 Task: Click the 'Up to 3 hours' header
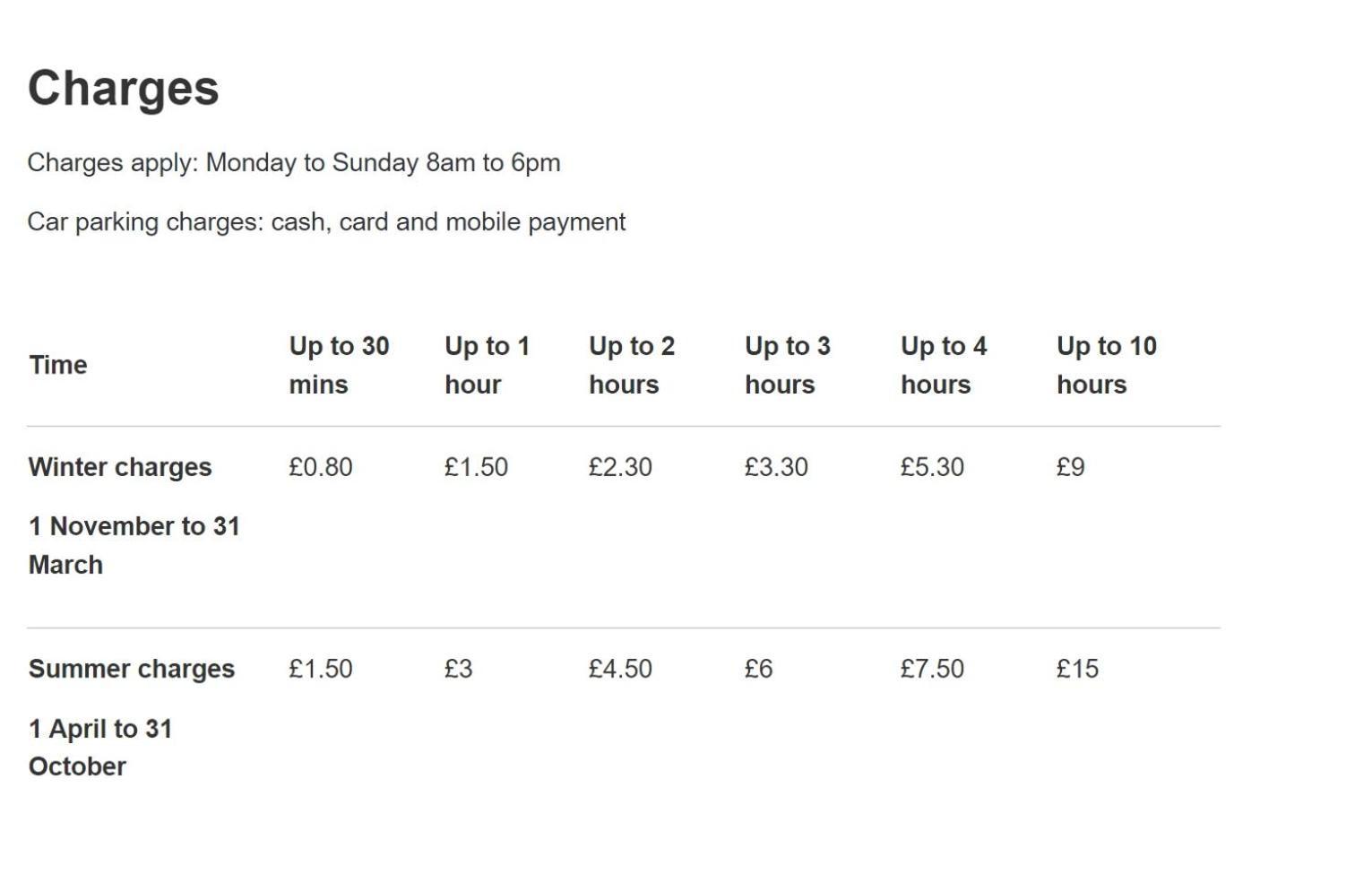click(788, 365)
